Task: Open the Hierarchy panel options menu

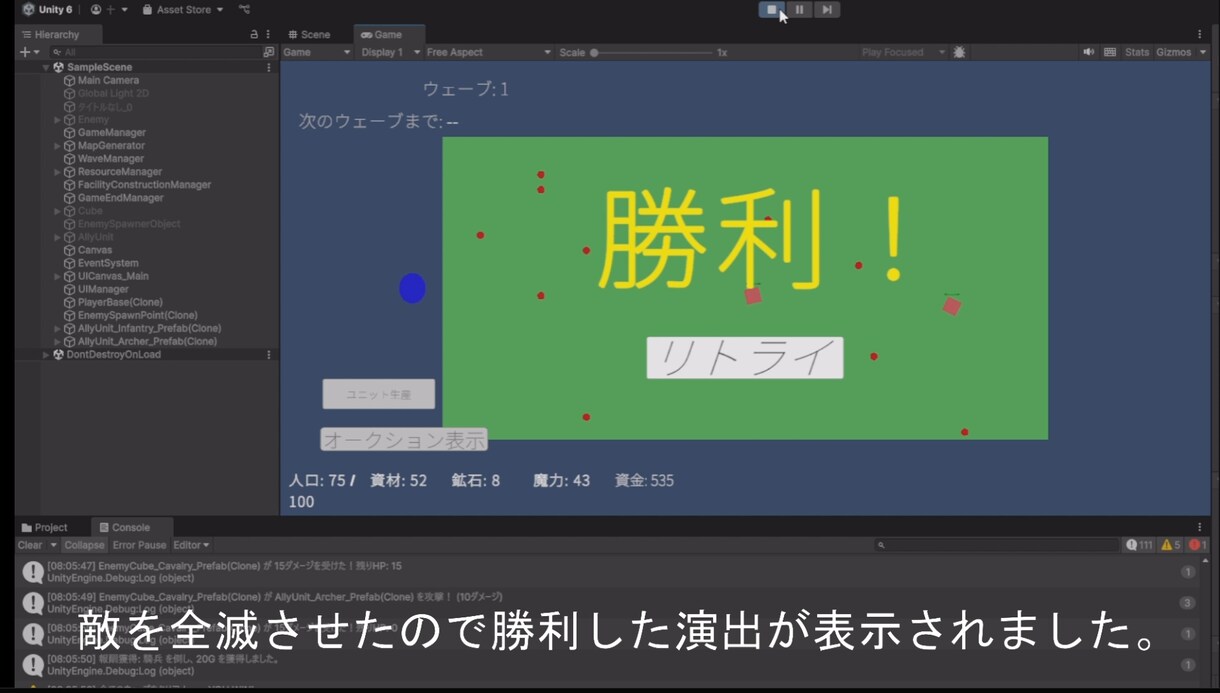Action: tap(268, 35)
